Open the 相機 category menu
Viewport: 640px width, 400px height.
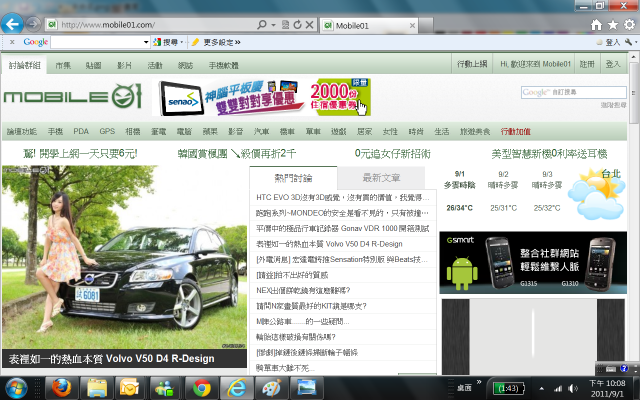133,131
